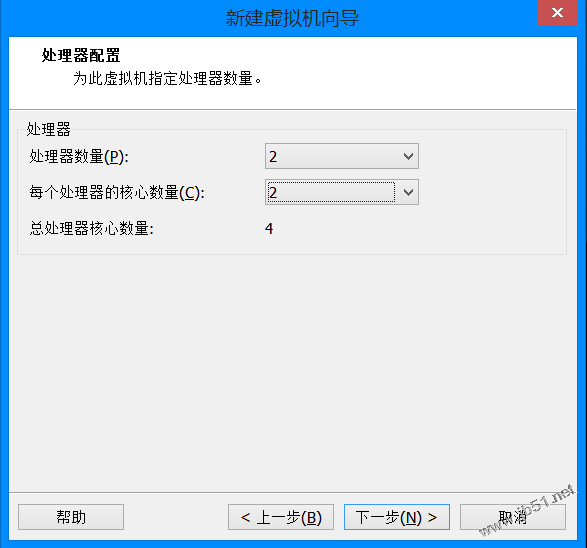Screen dimensions: 587x548
Task: Click the 处理器配置 heading
Action: coord(81,55)
